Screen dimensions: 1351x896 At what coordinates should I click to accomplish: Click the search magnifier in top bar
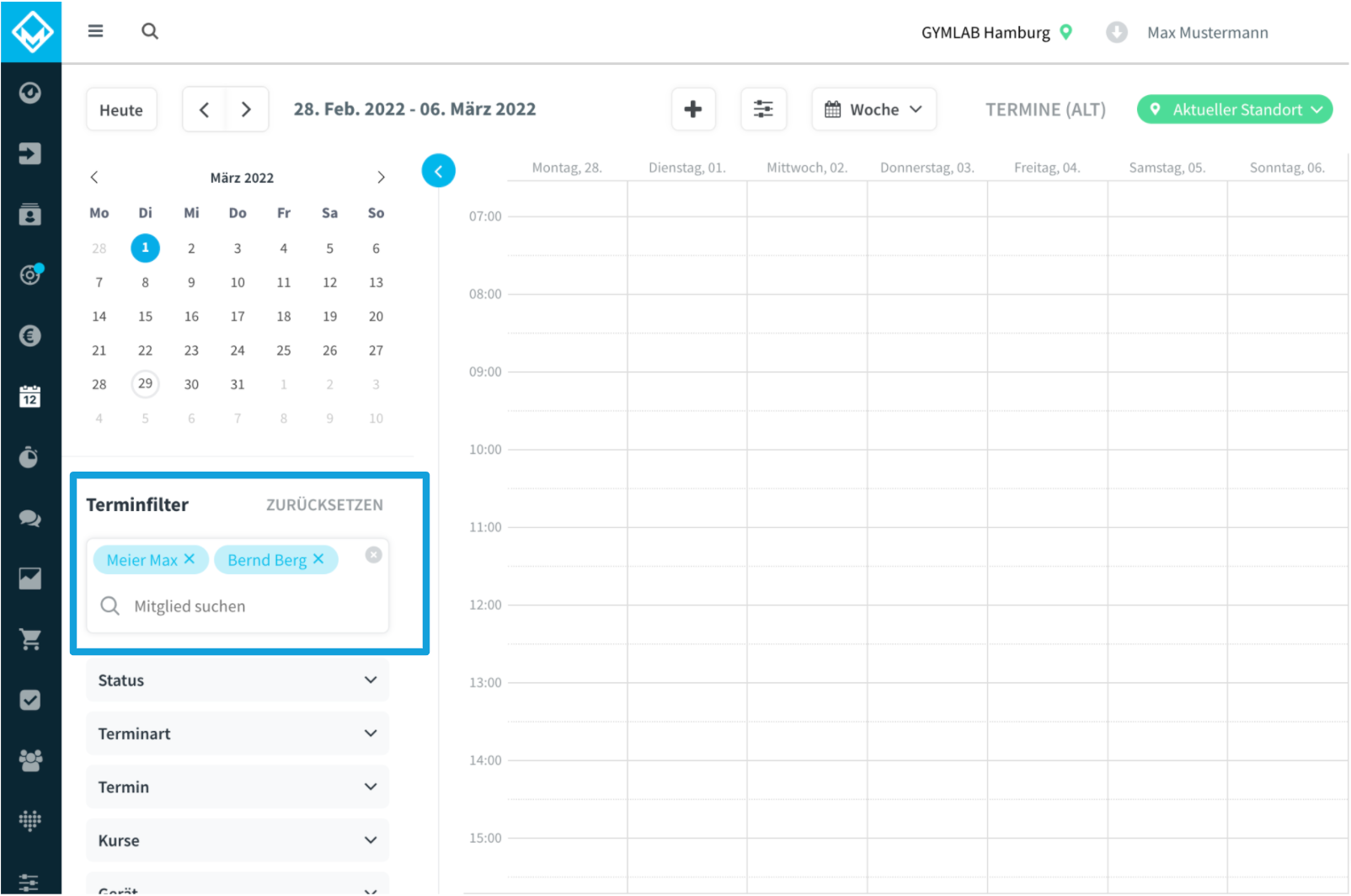[150, 31]
